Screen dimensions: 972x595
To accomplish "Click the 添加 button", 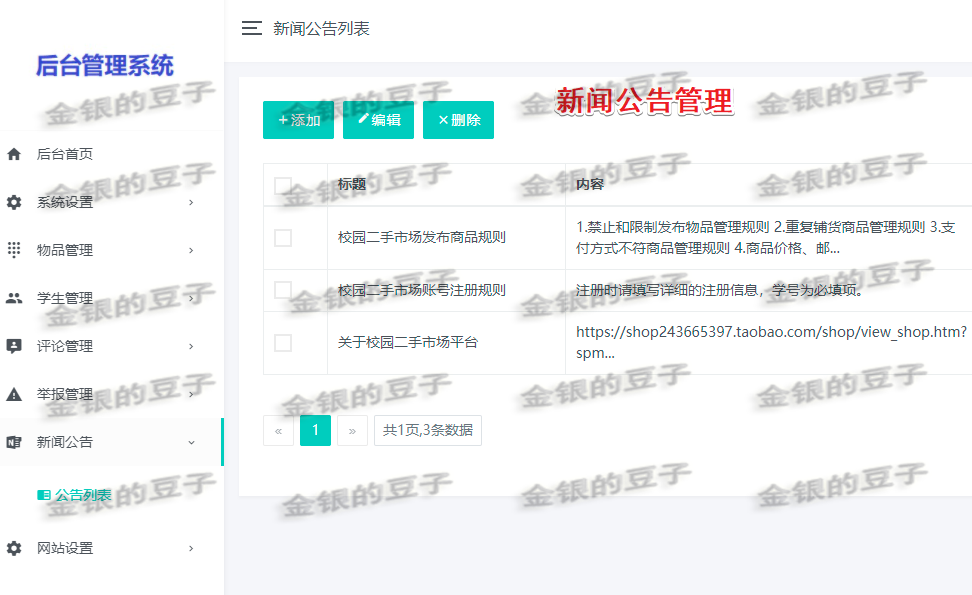I will [298, 120].
